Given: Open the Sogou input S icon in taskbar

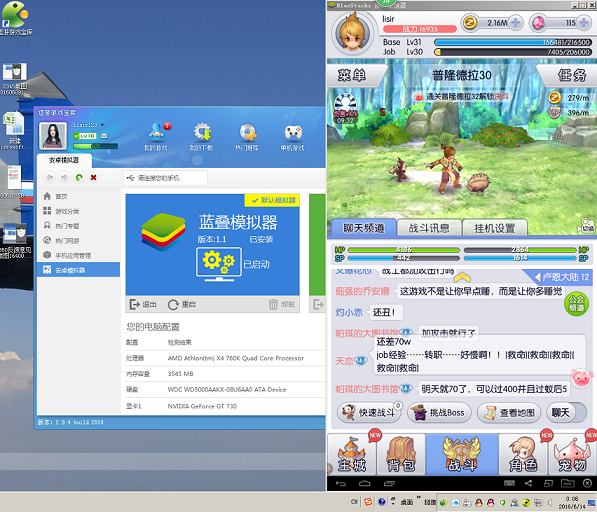Looking at the screenshot, I should (x=368, y=502).
